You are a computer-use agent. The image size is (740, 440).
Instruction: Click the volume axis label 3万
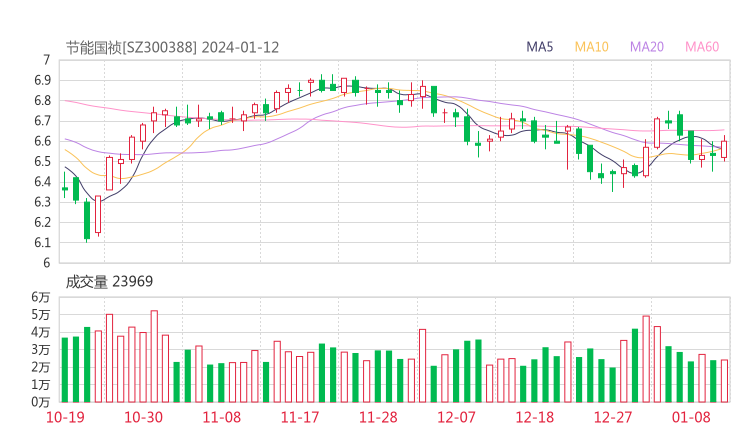(x=41, y=350)
